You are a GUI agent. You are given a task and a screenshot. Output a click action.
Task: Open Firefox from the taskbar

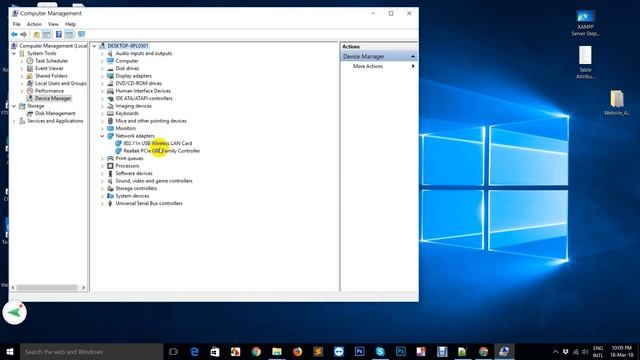tap(297, 351)
